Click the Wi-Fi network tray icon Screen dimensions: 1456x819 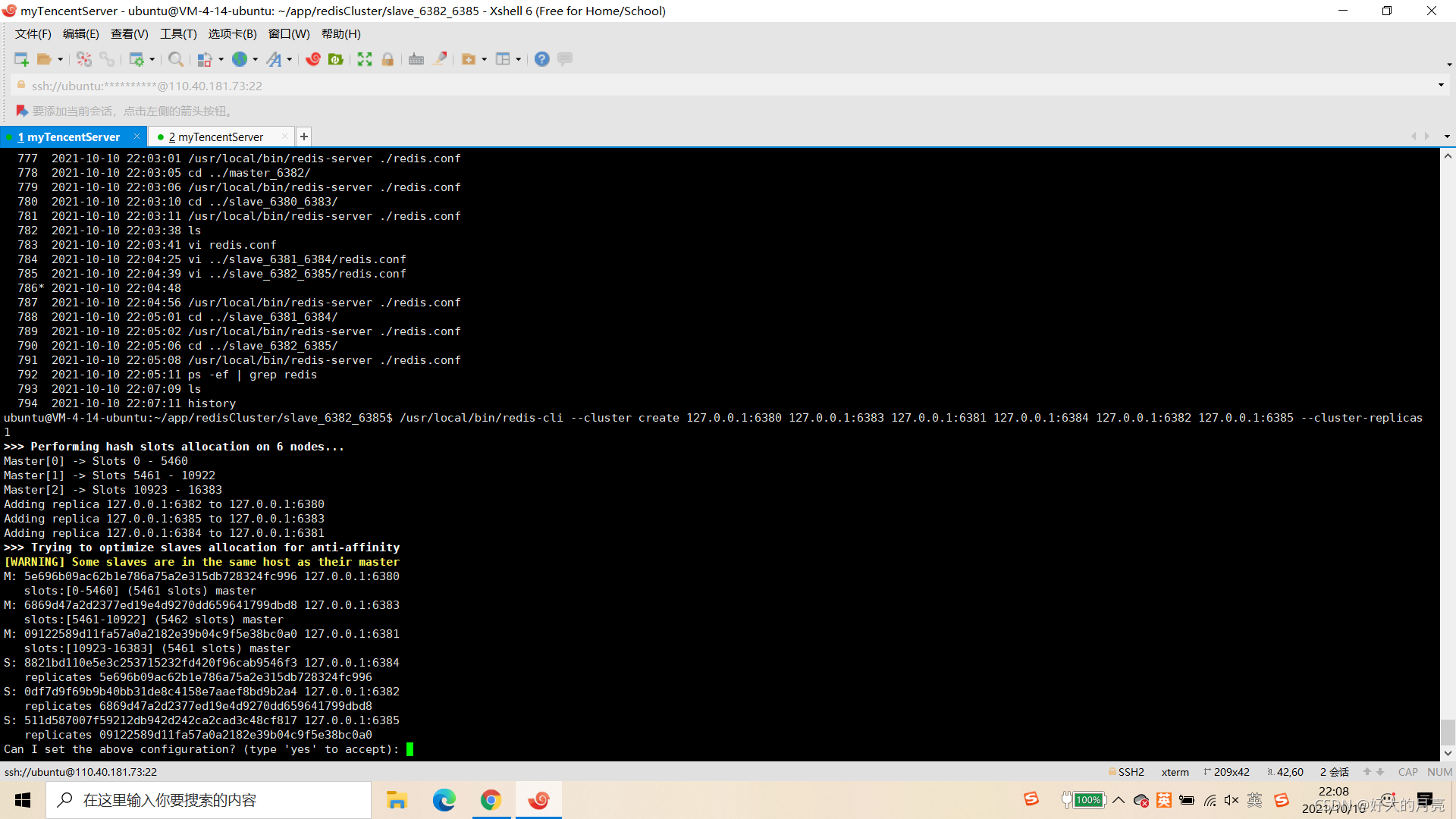coord(1210,800)
